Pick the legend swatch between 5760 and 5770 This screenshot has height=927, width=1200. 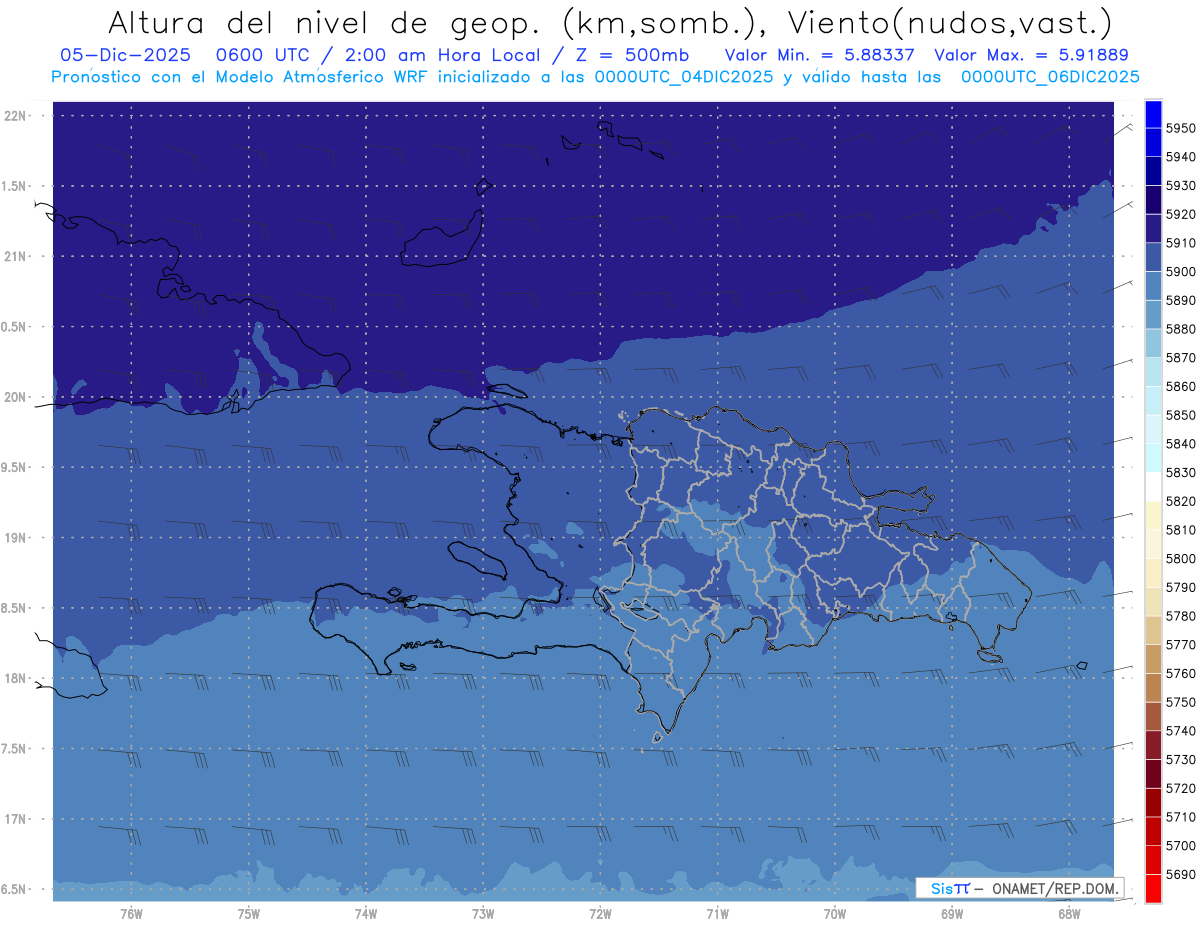tap(1153, 659)
